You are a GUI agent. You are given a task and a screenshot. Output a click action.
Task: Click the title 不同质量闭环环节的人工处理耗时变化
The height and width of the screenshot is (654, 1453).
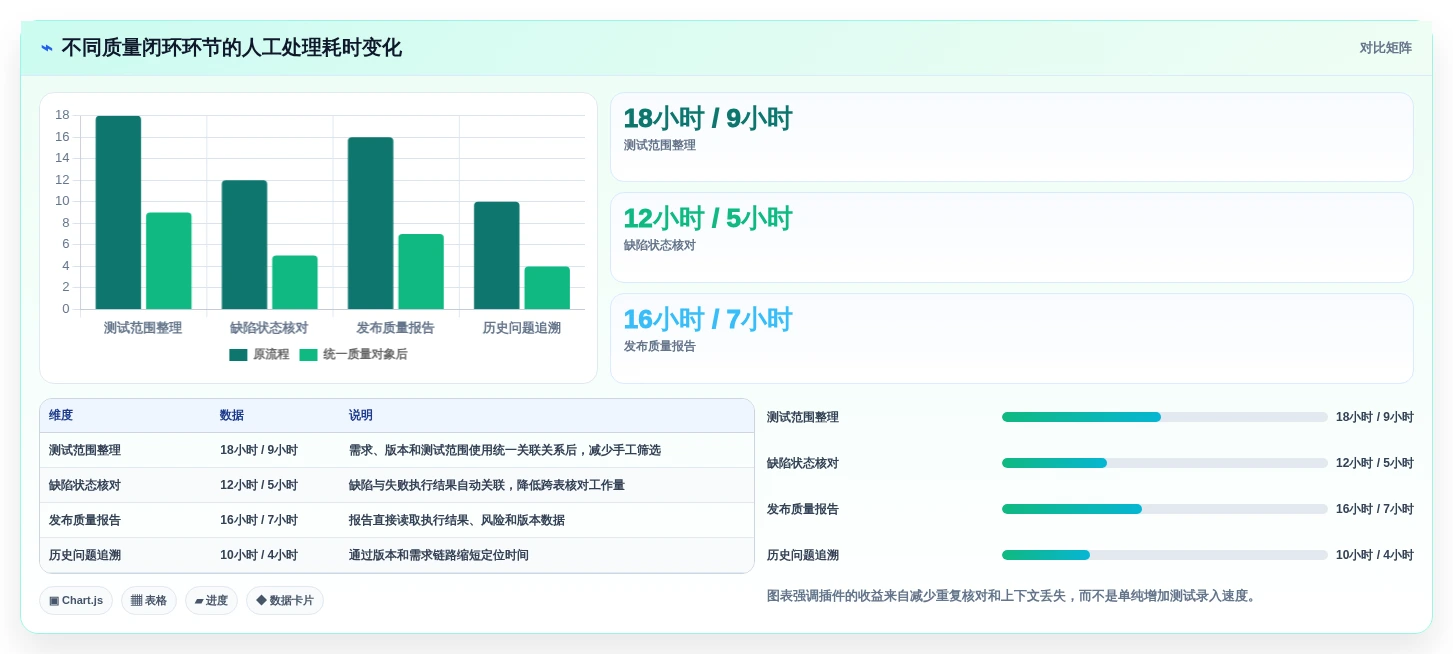tap(231, 48)
